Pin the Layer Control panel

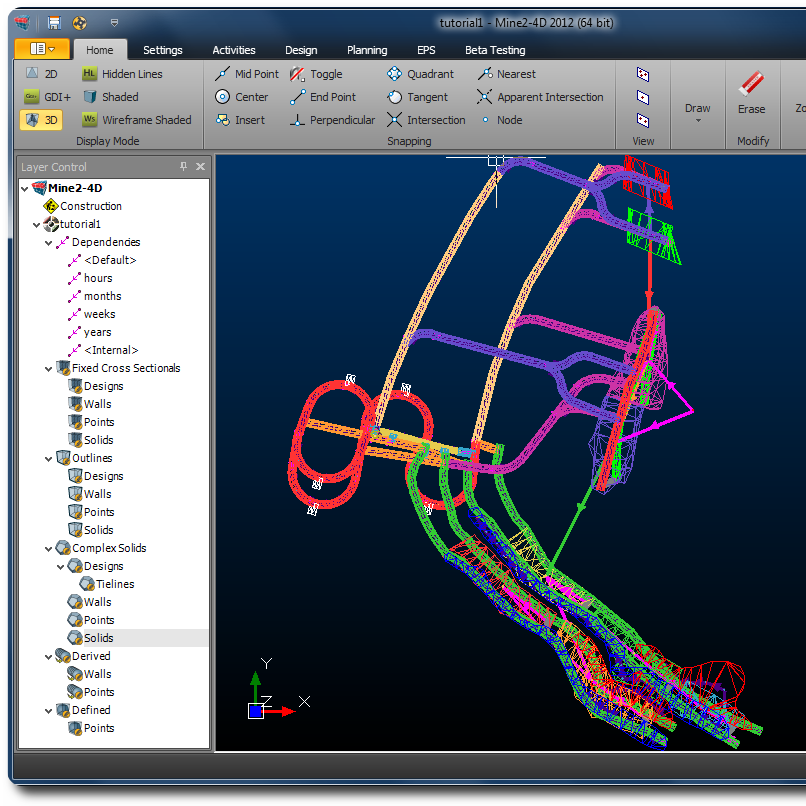tap(184, 166)
